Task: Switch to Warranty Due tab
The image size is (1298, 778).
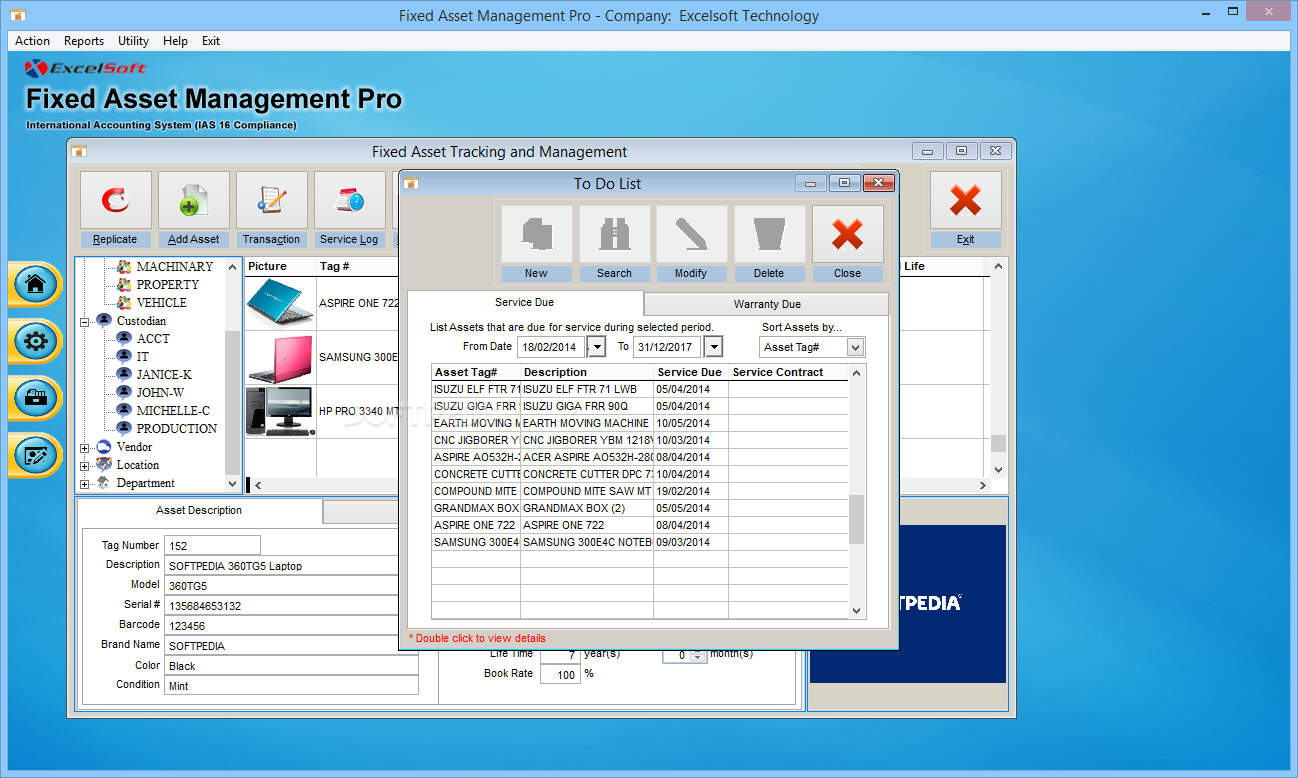Action: click(x=767, y=304)
